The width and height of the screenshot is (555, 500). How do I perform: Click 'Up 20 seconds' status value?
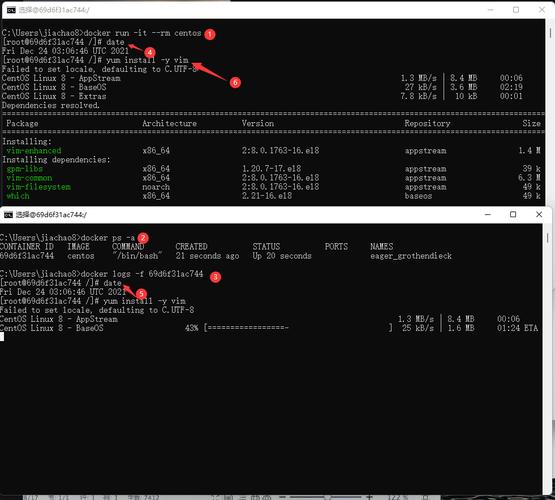[282, 256]
